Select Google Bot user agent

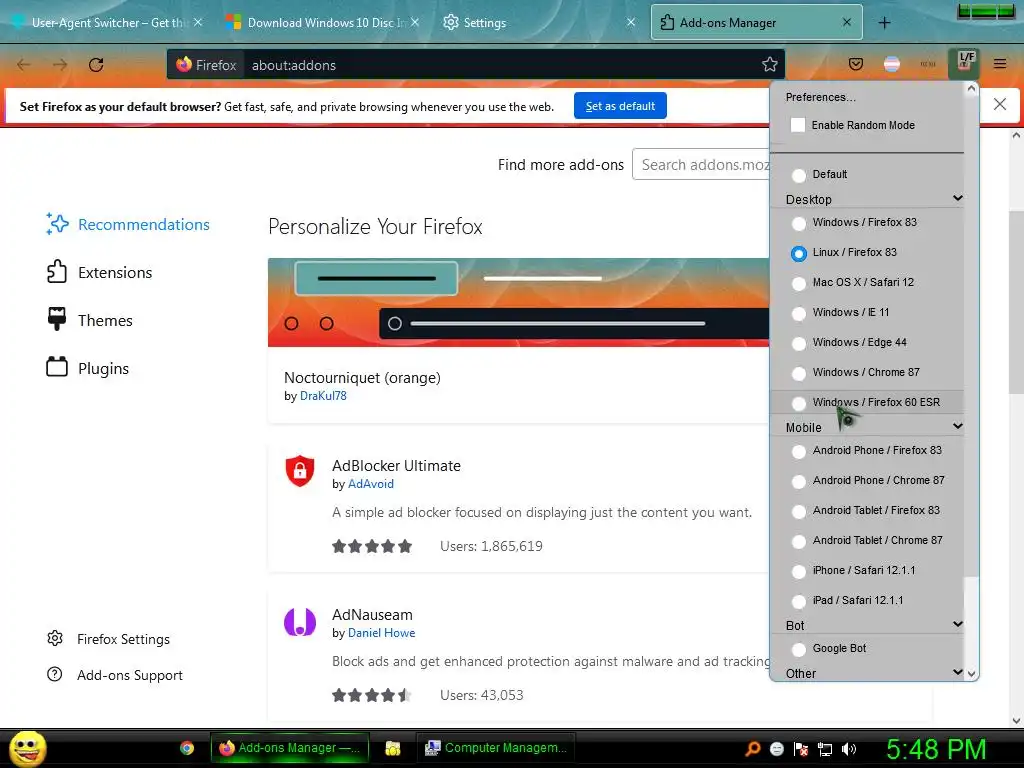pyautogui.click(x=798, y=649)
